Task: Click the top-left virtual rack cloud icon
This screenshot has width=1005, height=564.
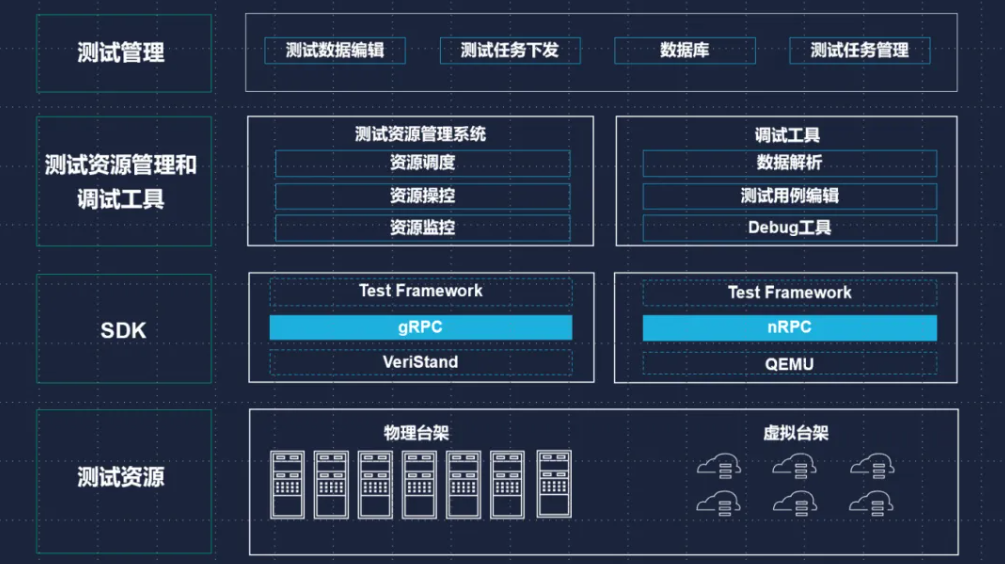Action: 718,465
